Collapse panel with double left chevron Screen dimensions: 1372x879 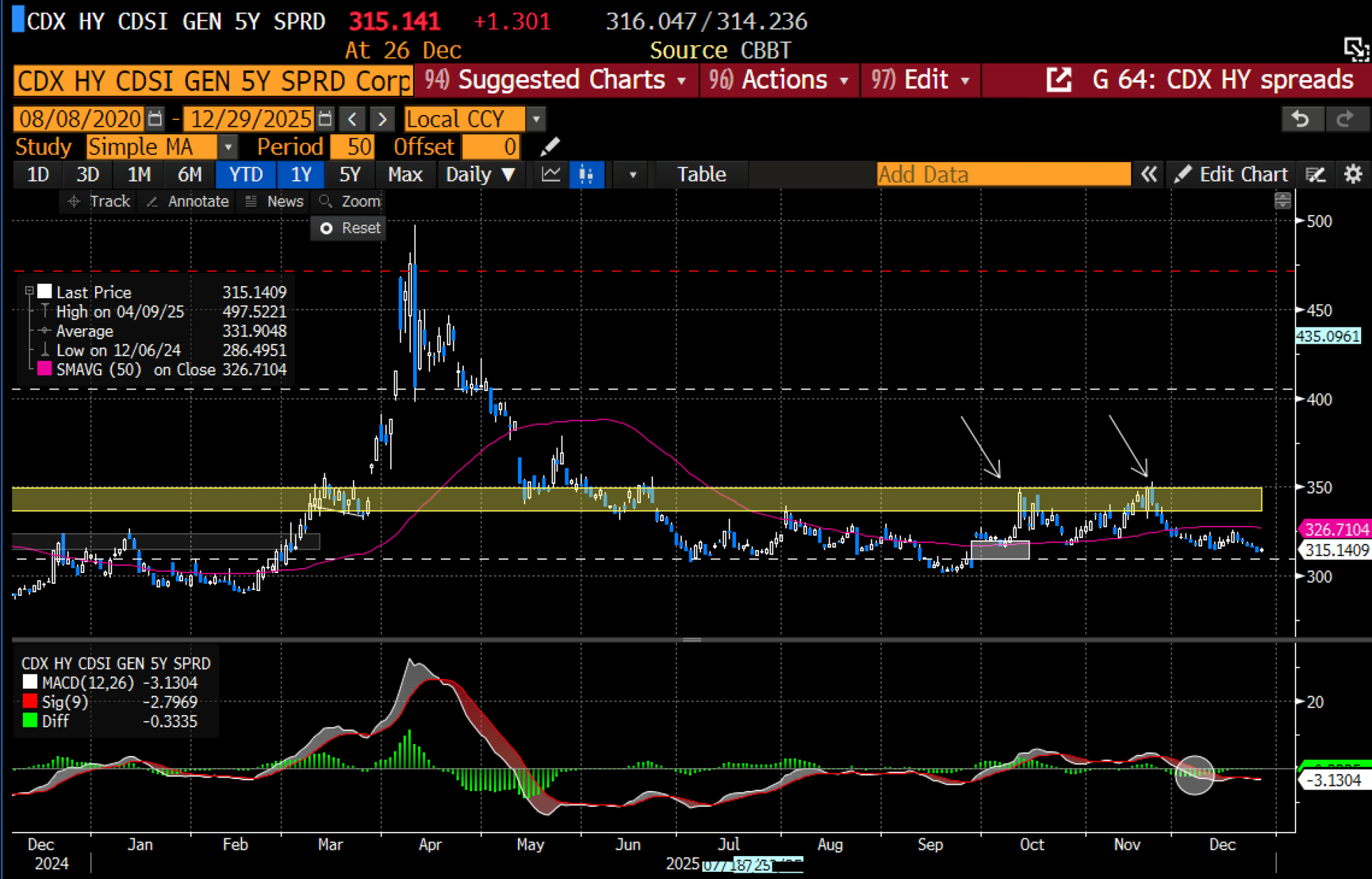click(1148, 174)
